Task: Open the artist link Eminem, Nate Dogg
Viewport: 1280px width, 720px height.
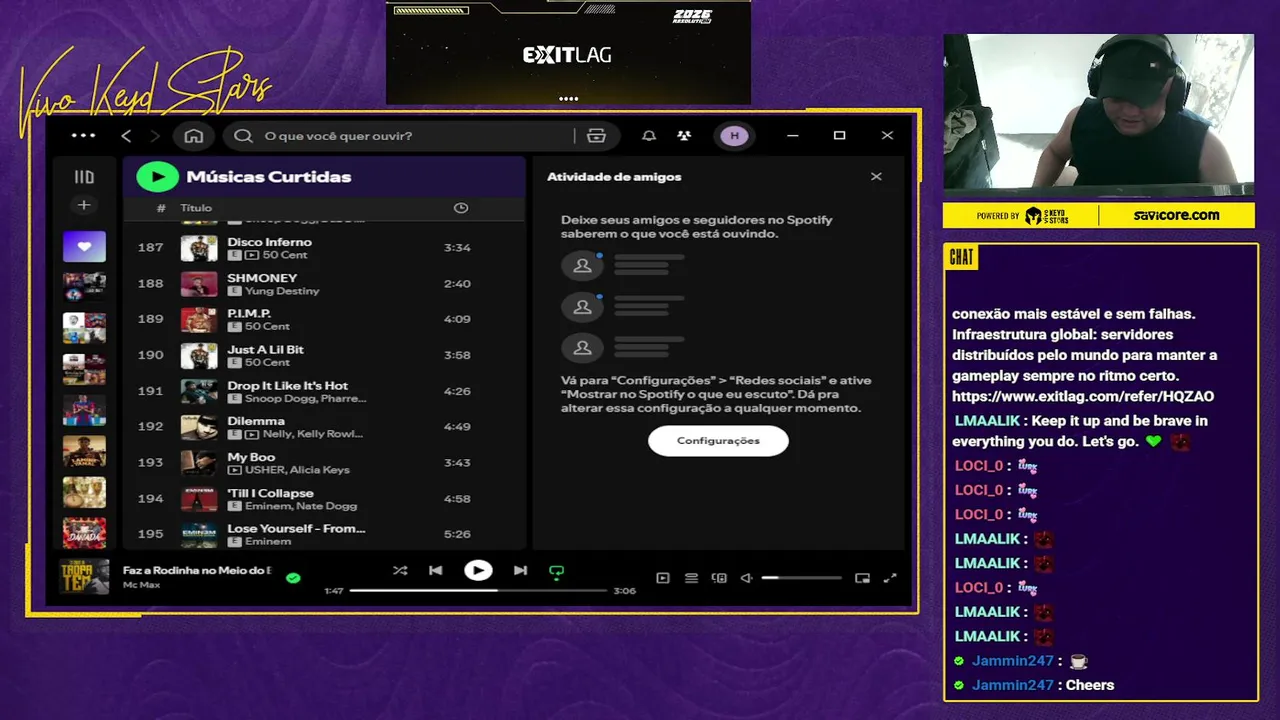Action: (301, 506)
